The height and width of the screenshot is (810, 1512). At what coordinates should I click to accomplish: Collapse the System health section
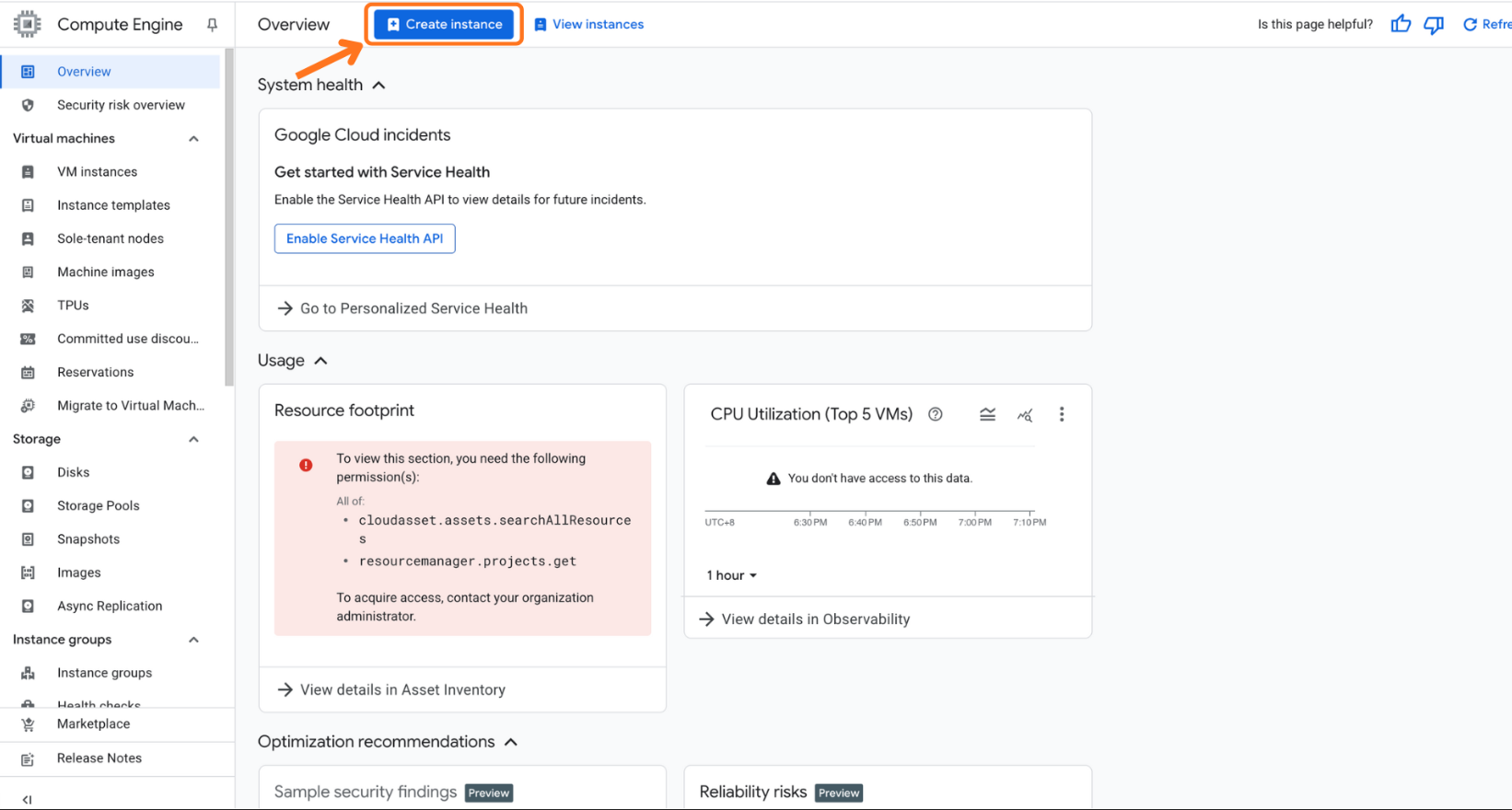(378, 85)
